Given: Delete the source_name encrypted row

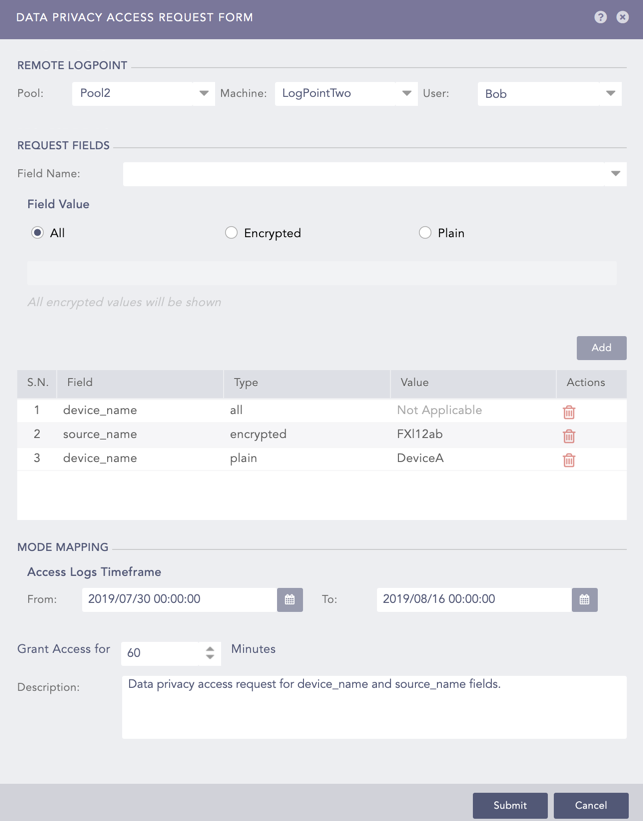Looking at the screenshot, I should point(569,435).
